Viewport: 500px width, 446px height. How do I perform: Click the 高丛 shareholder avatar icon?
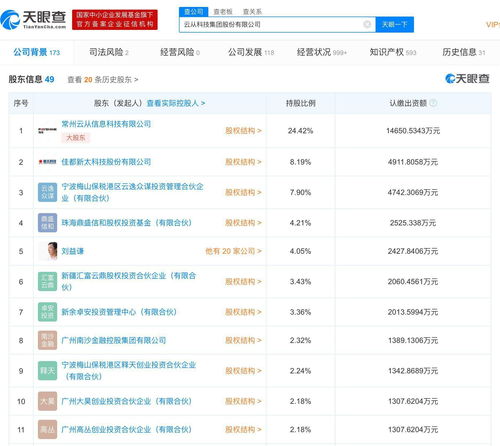coord(47,429)
